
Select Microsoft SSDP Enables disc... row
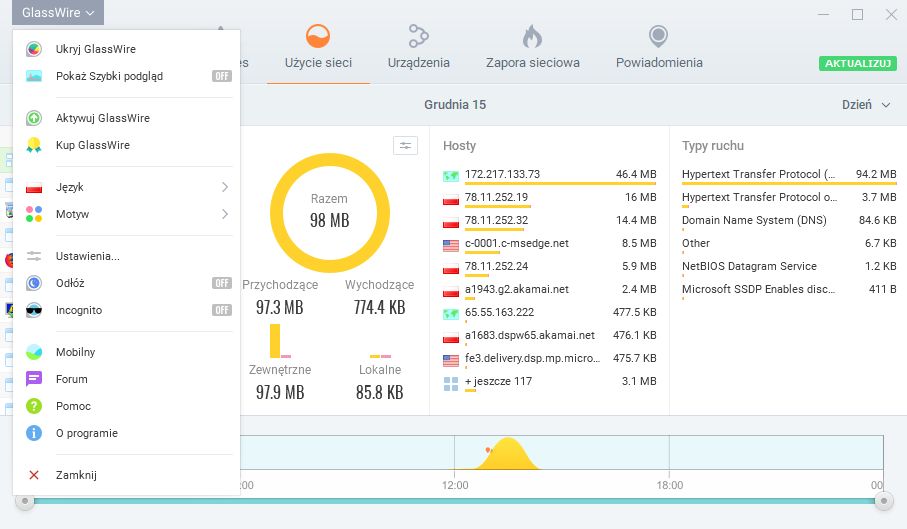(789, 290)
